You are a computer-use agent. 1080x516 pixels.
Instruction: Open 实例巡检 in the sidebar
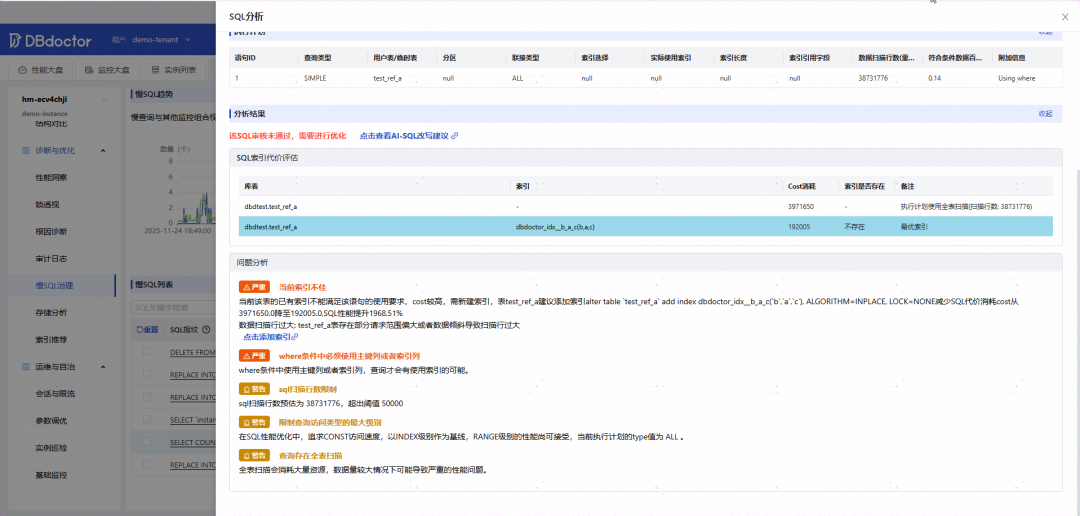pyautogui.click(x=52, y=448)
